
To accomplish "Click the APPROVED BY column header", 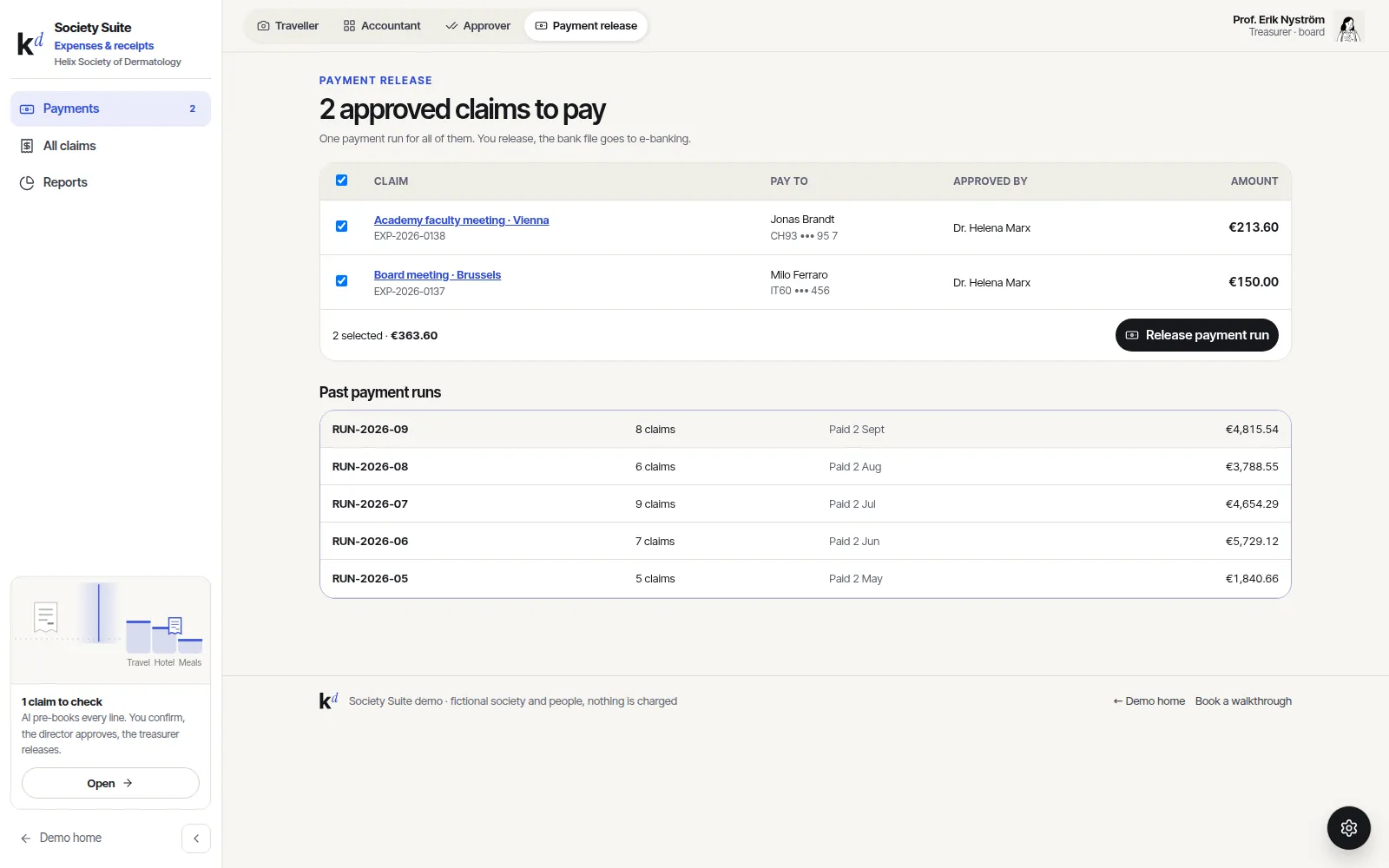I will tap(990, 181).
